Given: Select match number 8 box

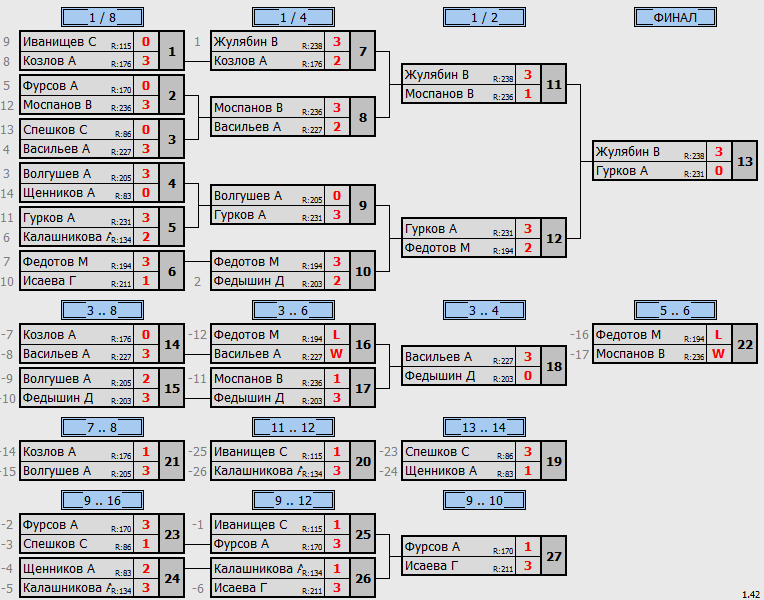Looking at the screenshot, I should [363, 117].
